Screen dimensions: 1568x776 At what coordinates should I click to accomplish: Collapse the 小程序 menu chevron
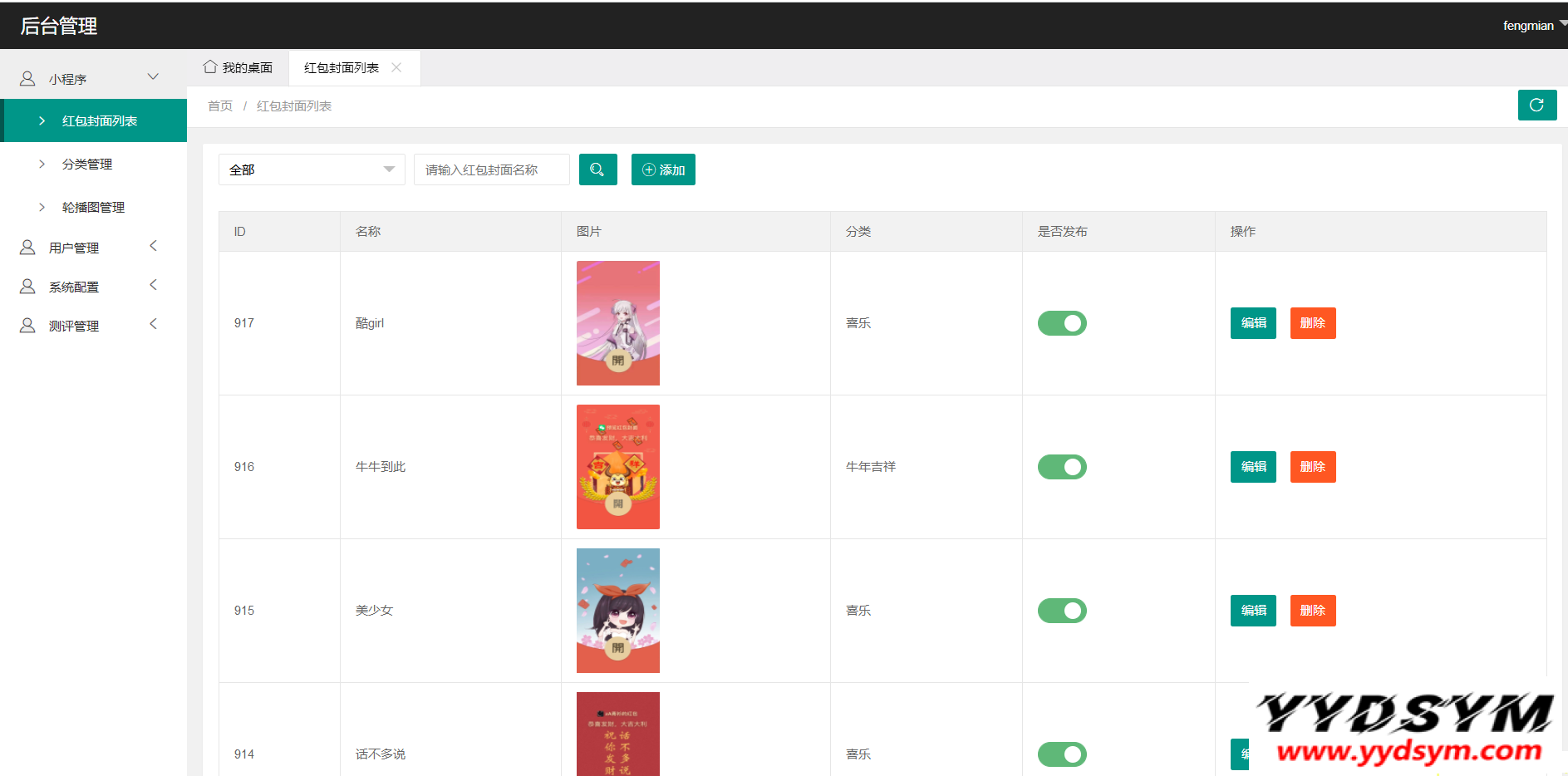pos(153,77)
